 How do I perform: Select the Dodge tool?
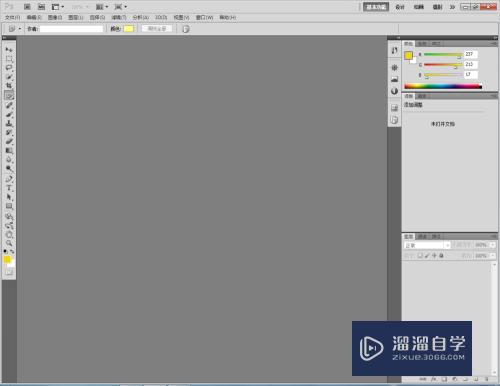click(9, 169)
